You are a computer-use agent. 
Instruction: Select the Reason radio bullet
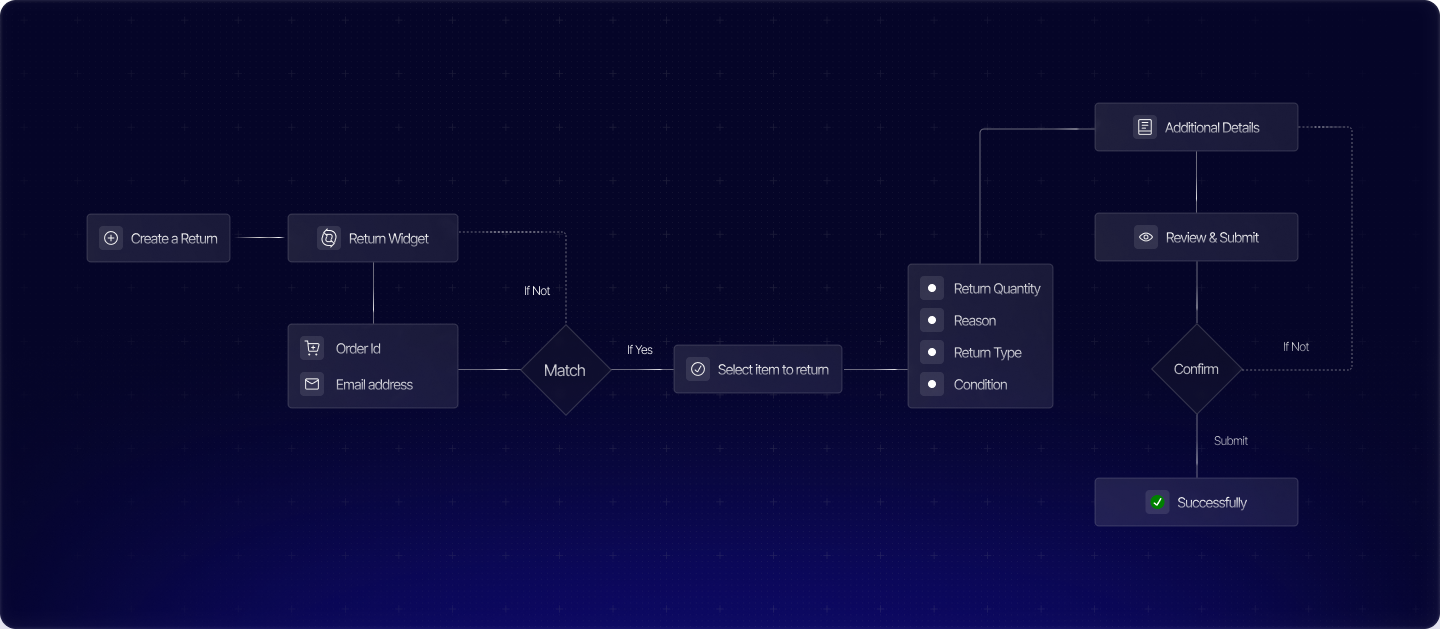click(x=932, y=320)
